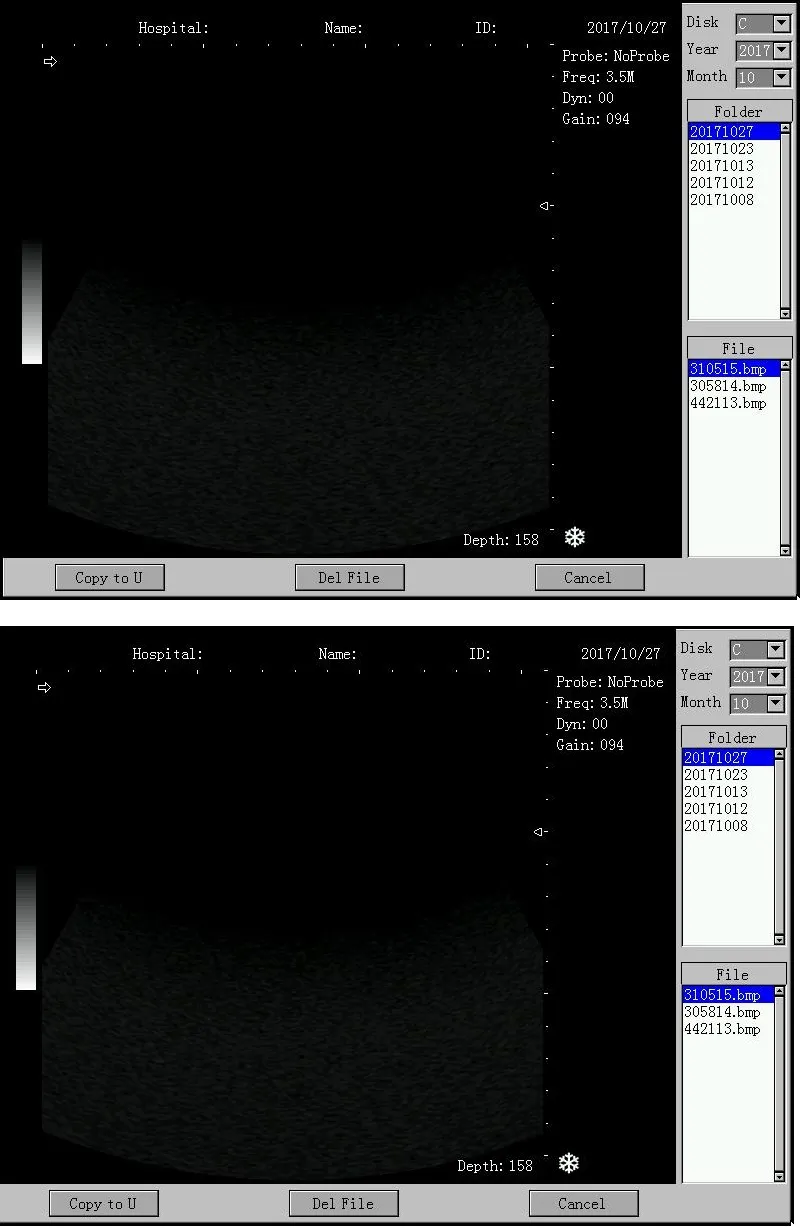Open the Month dropdown in upper window
Image resolution: width=808 pixels, height=1228 pixels.
coord(781,78)
